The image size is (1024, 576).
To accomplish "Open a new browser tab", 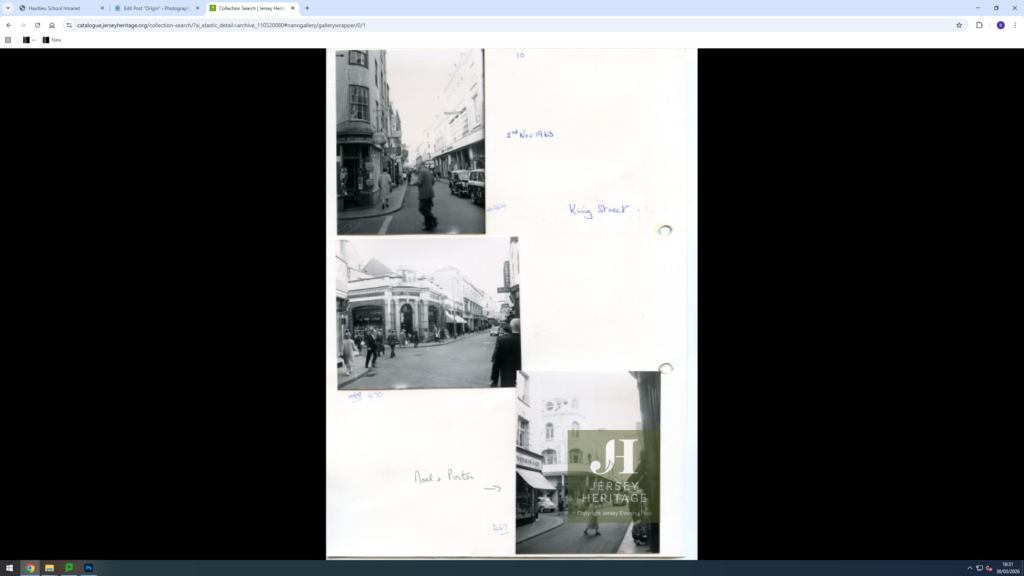I will [307, 8].
